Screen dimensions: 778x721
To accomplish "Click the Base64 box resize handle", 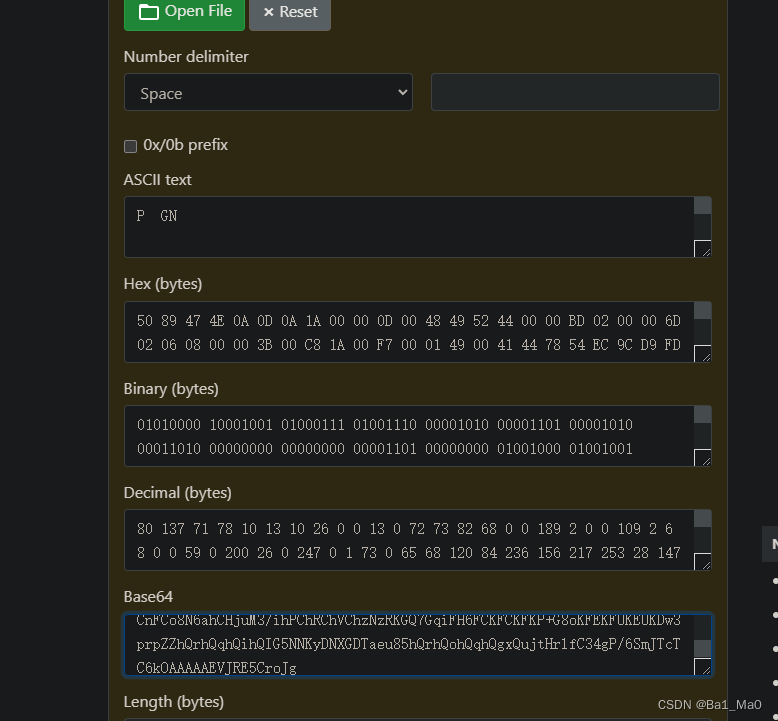I will pyautogui.click(x=703, y=666).
